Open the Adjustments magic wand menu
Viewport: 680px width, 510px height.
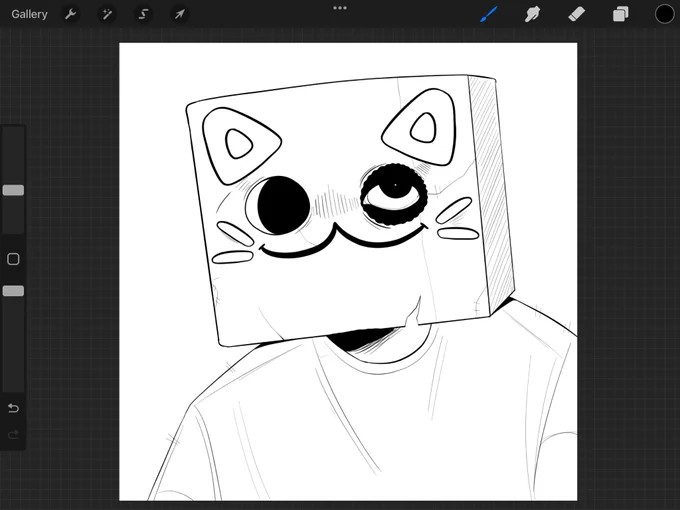107,14
